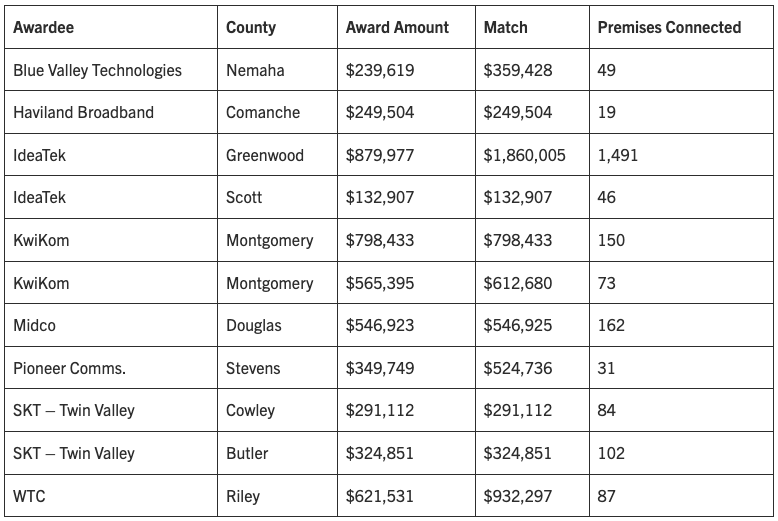
Task: Click the $798,433 award amount cell
Action: tap(380, 241)
